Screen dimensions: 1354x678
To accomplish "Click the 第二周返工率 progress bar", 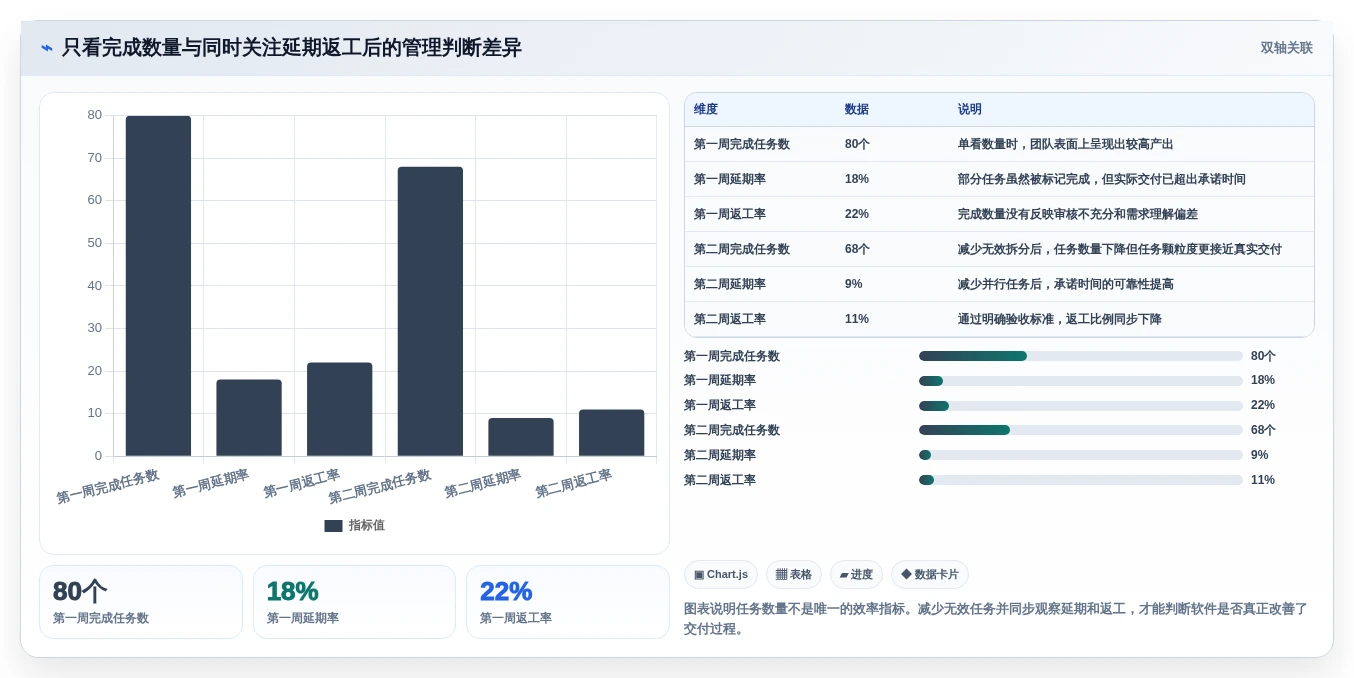I will coord(1081,480).
